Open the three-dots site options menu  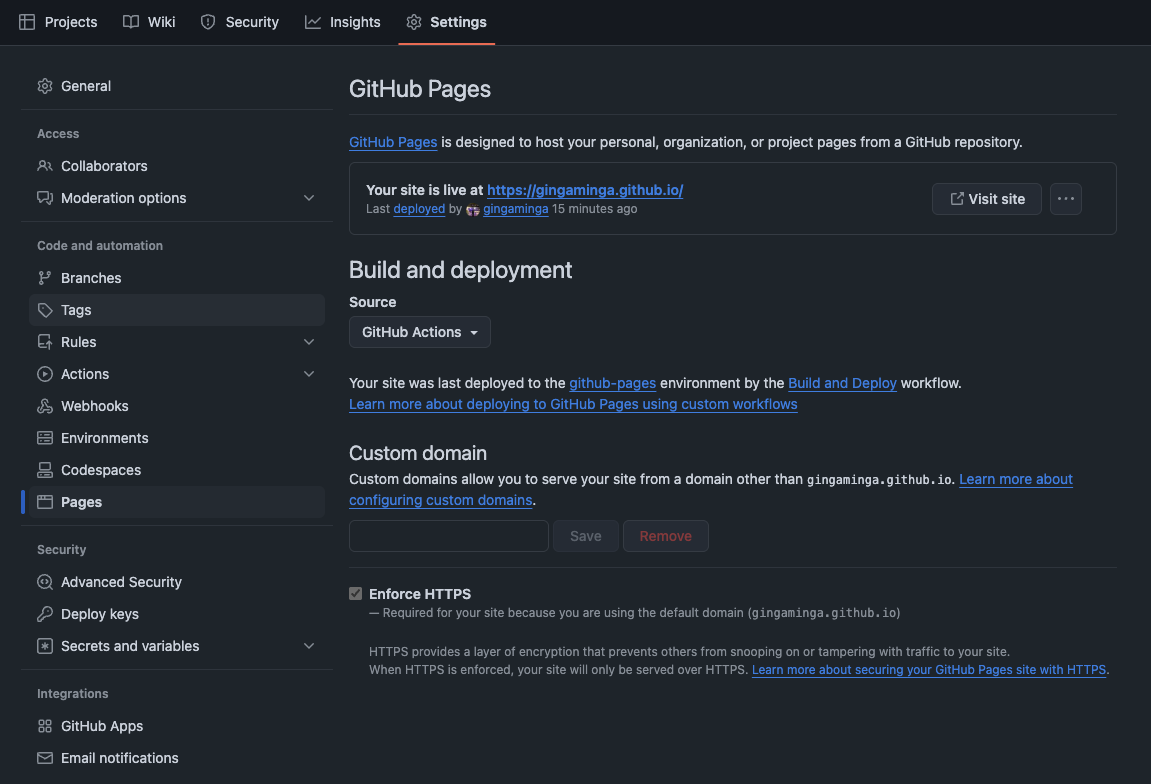(1066, 199)
